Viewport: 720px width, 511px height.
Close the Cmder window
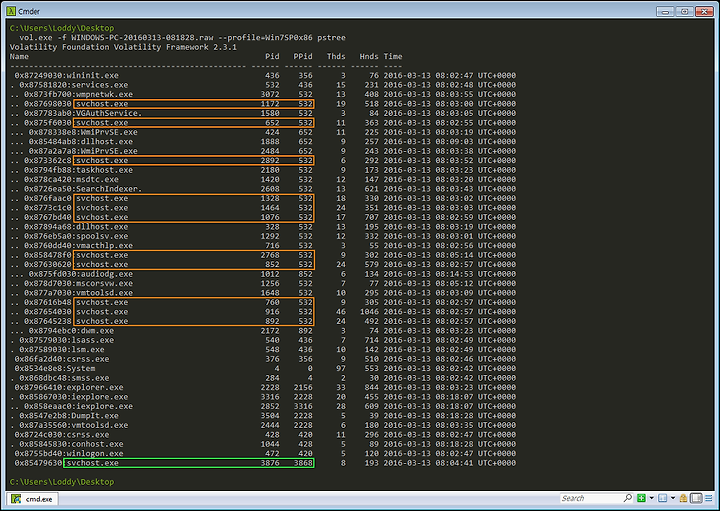click(x=704, y=11)
